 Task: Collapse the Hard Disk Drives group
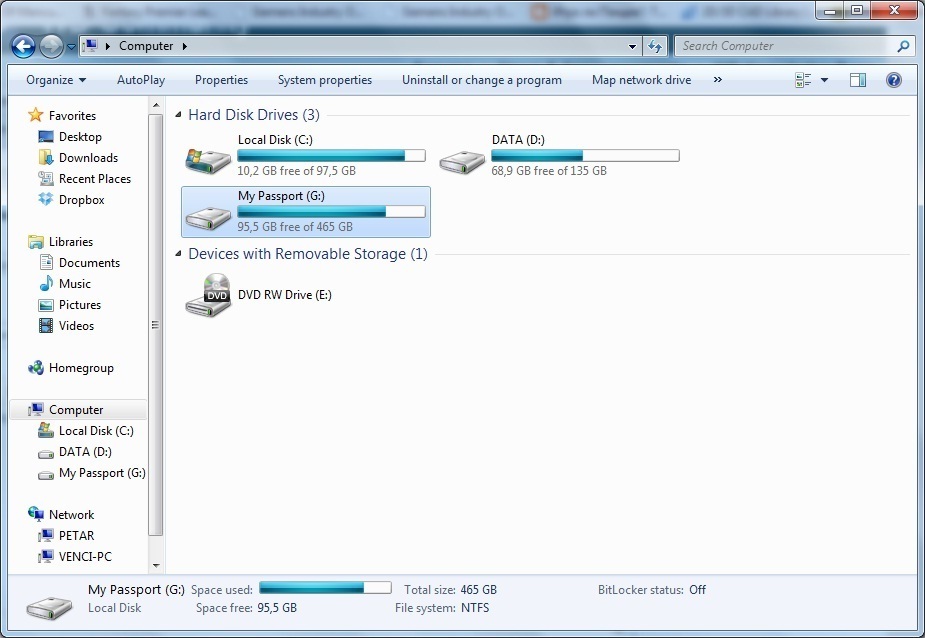pyautogui.click(x=178, y=114)
